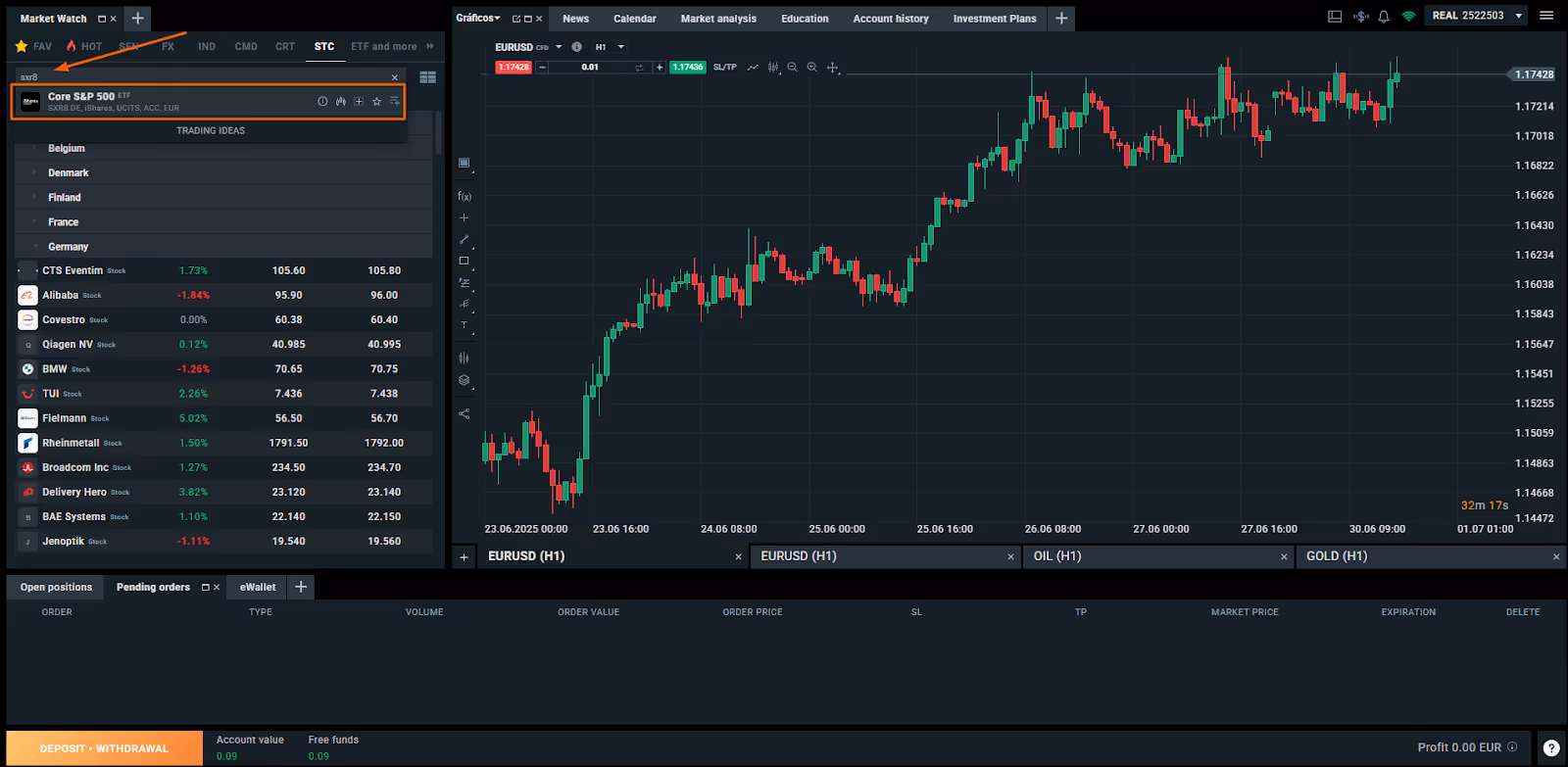Image resolution: width=1568 pixels, height=767 pixels.
Task: Show EURUSD instrument information icon
Action: (x=577, y=47)
